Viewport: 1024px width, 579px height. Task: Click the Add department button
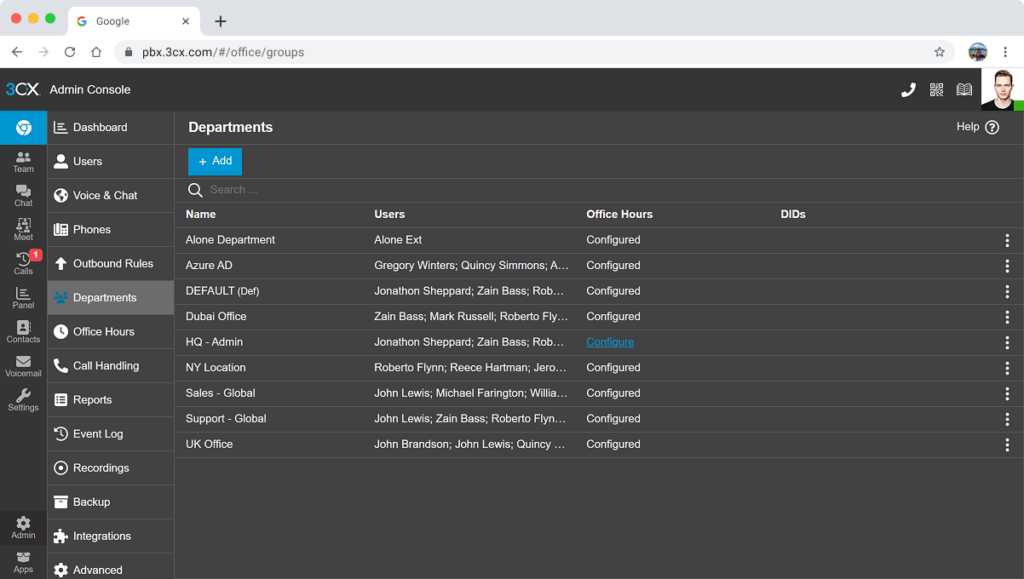pos(215,161)
